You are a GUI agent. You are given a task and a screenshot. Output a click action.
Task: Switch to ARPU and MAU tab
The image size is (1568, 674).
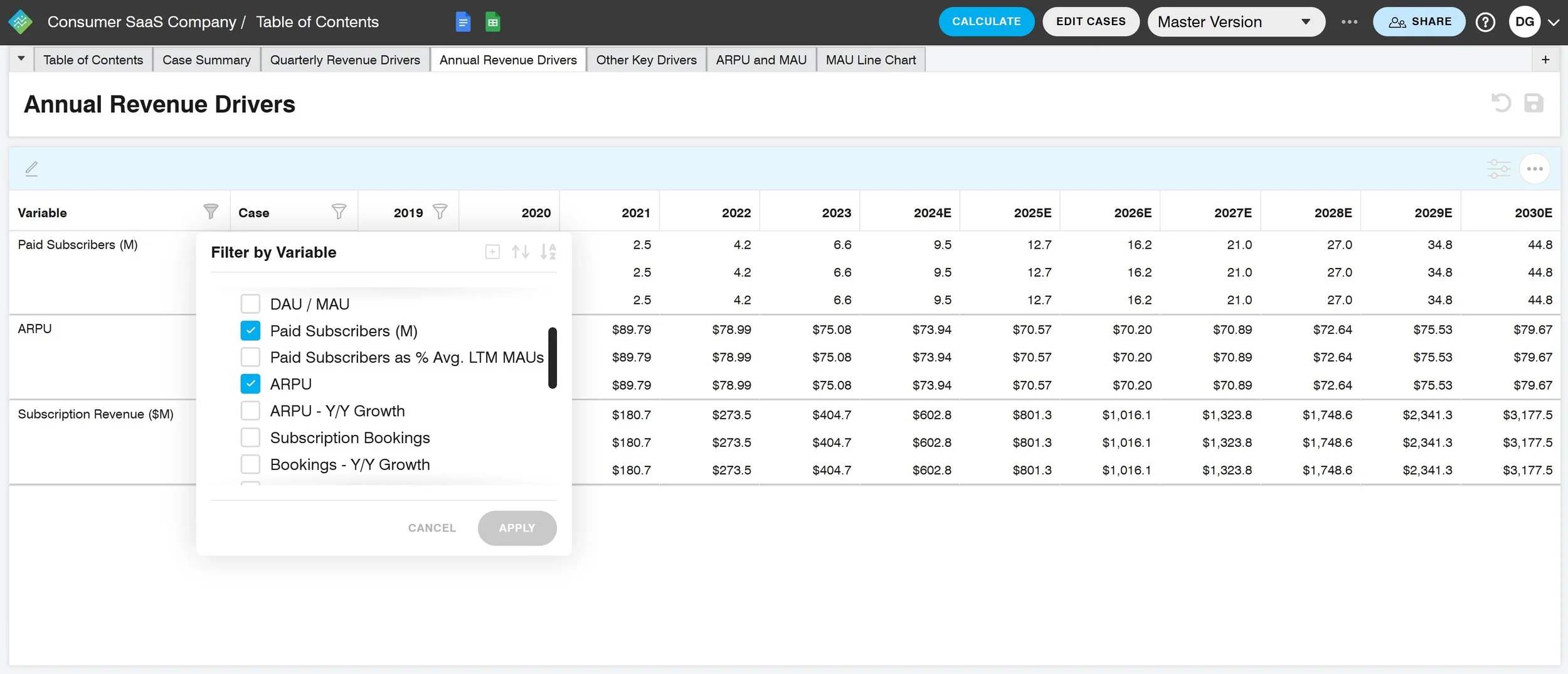(x=761, y=60)
